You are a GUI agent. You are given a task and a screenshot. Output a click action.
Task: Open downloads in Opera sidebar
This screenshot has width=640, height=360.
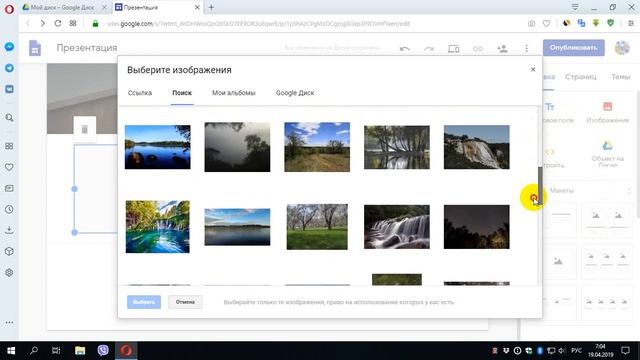(9, 230)
